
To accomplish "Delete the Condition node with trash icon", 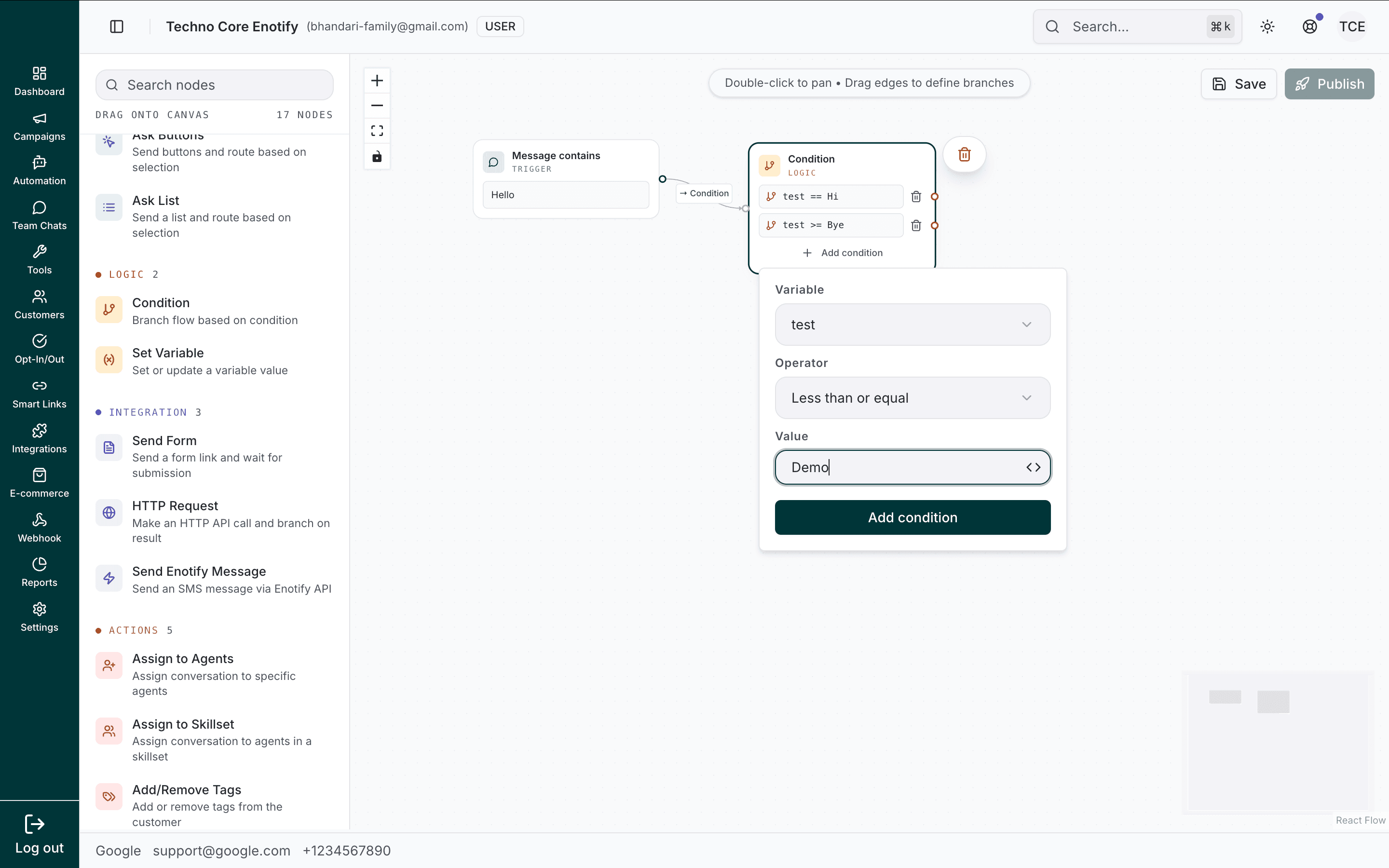I will (x=964, y=154).
